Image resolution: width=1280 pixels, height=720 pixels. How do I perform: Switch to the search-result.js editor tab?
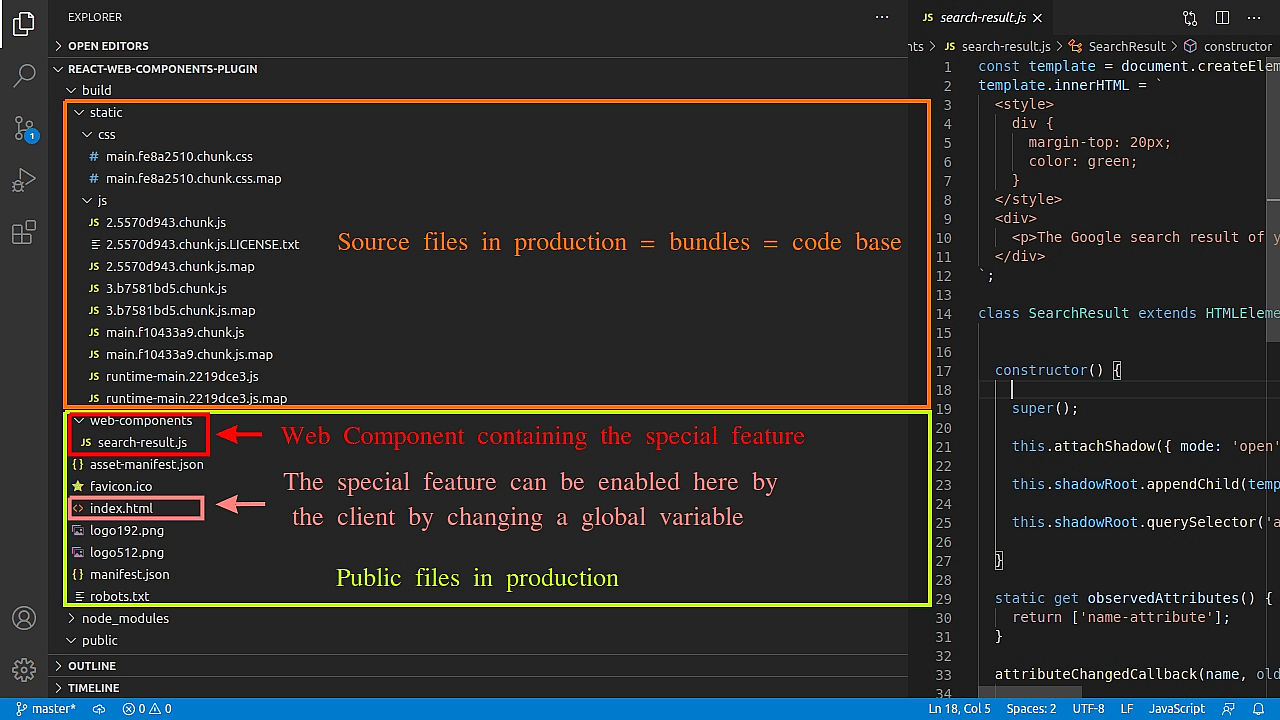click(981, 17)
